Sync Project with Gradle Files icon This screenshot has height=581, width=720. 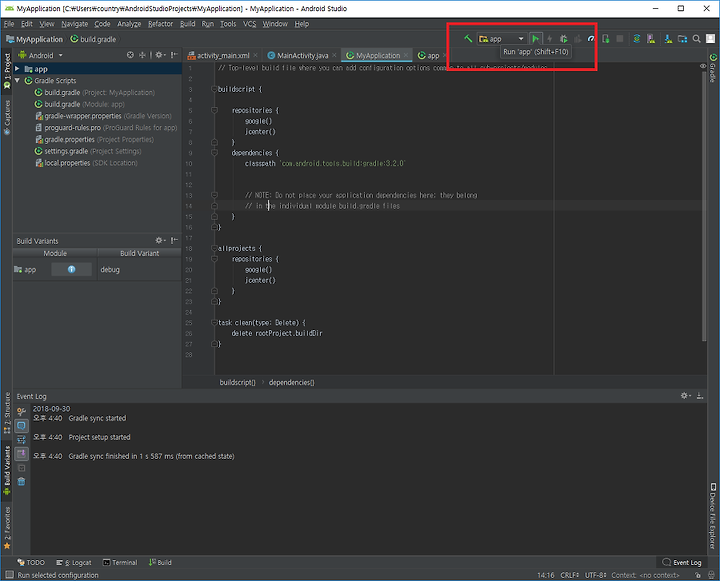637,39
